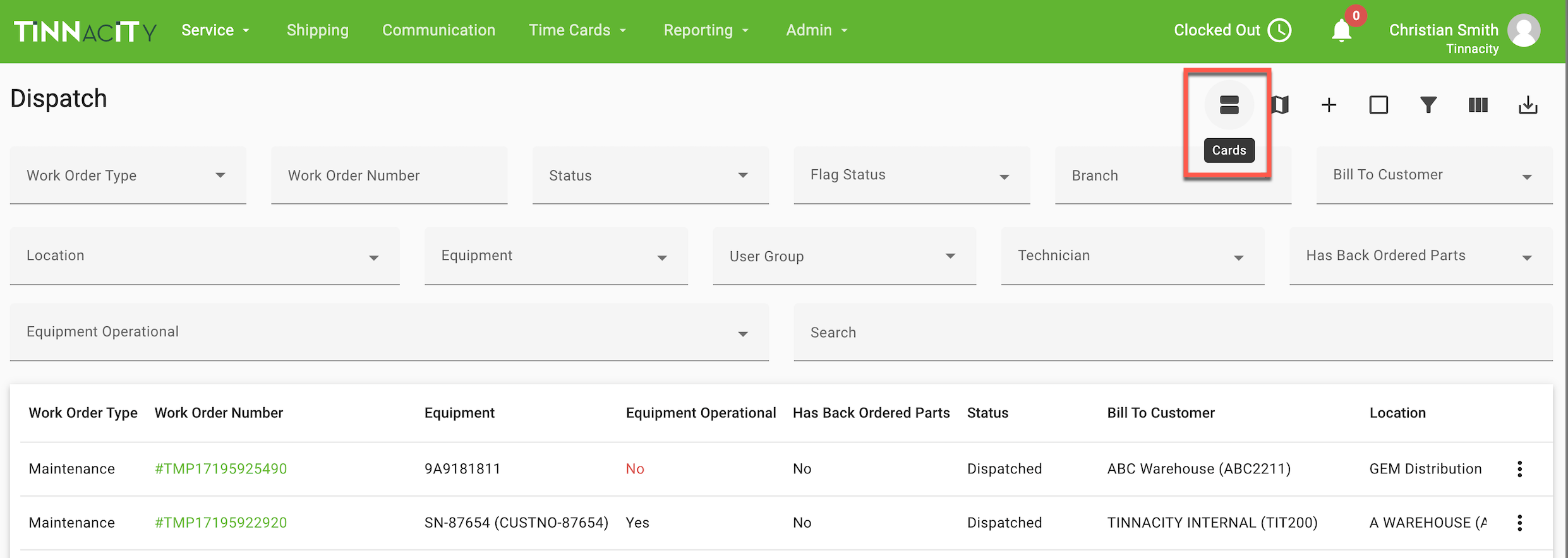The height and width of the screenshot is (558, 1568).
Task: Open the columns chooser icon
Action: (1478, 105)
